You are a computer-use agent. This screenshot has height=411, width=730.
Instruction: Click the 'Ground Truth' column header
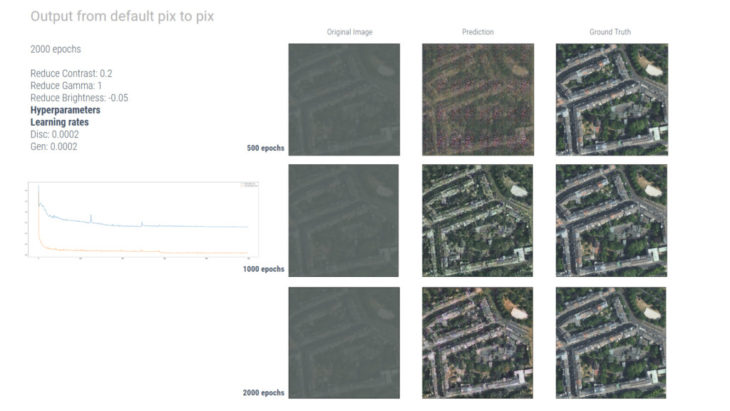pos(611,32)
